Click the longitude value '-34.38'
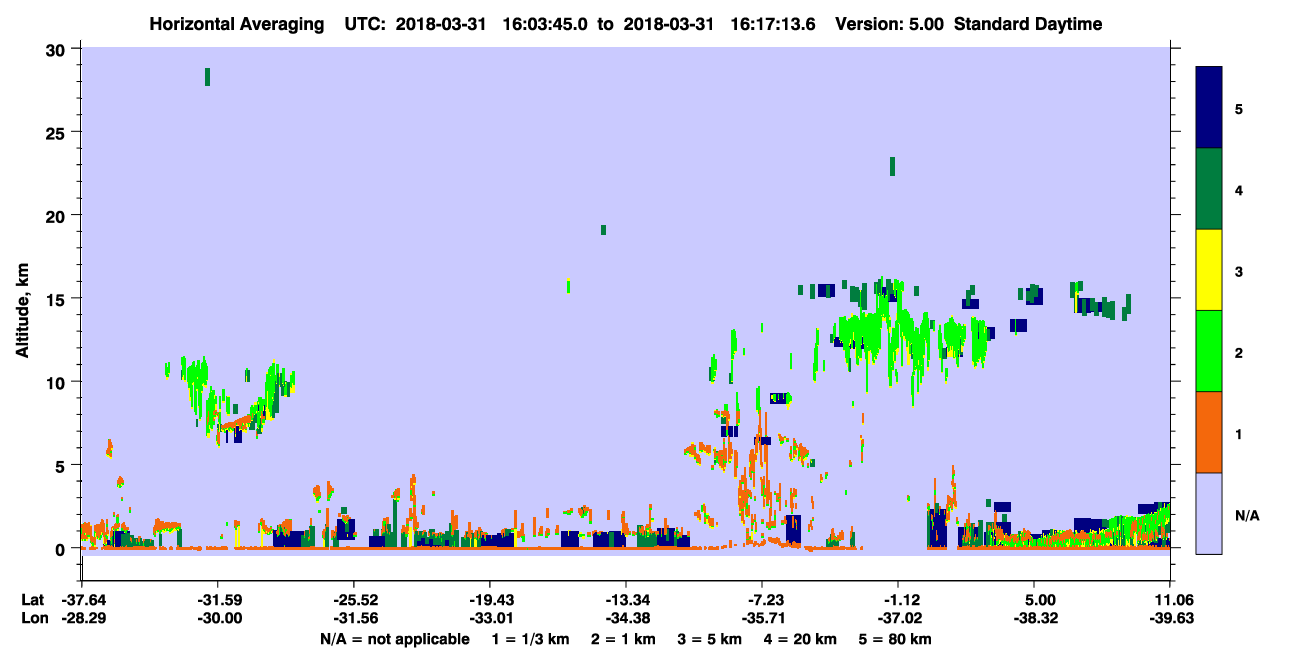1300x667 pixels. click(x=626, y=619)
